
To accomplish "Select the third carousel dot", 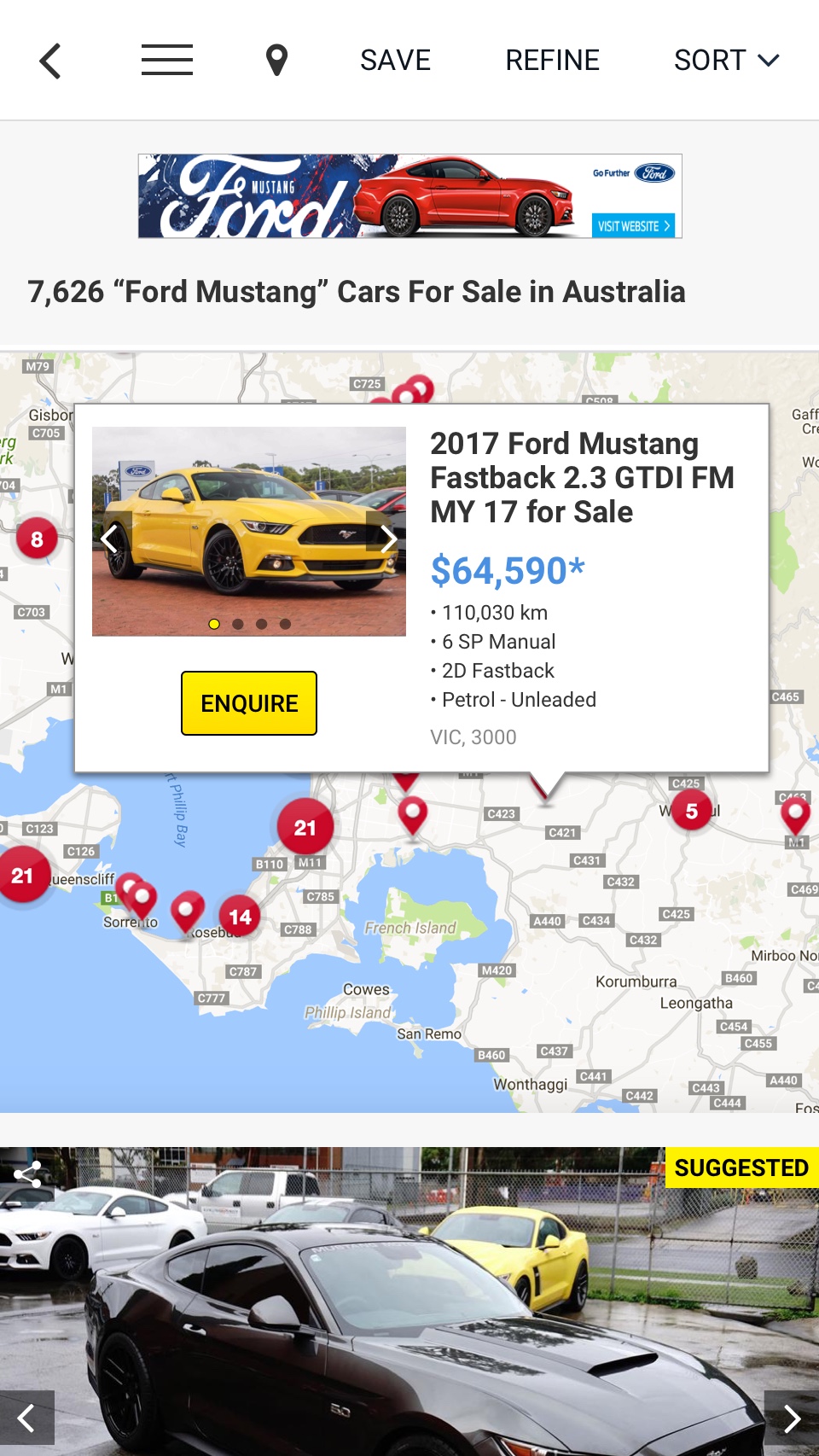I will tap(262, 624).
